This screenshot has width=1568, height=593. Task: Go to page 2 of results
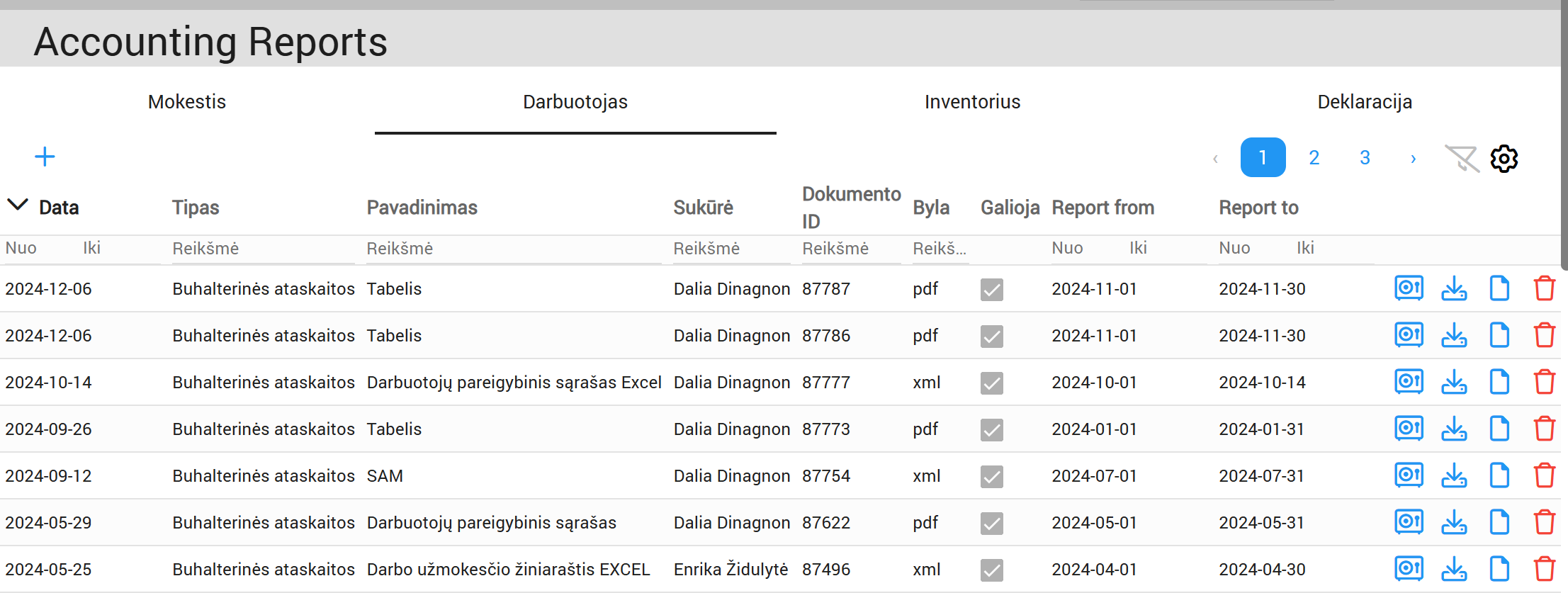1314,157
